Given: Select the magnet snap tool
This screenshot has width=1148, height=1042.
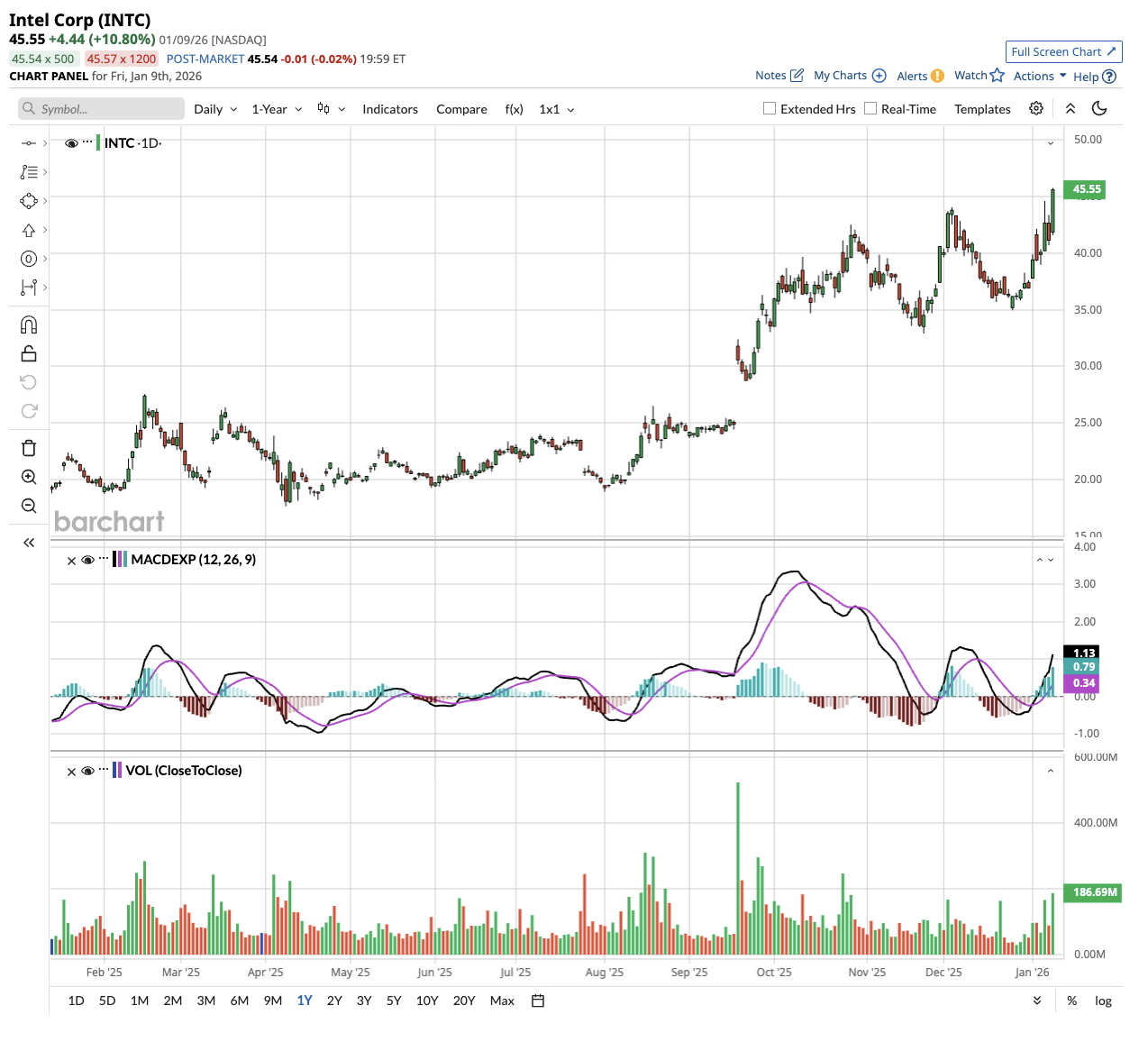Looking at the screenshot, I should tap(29, 324).
